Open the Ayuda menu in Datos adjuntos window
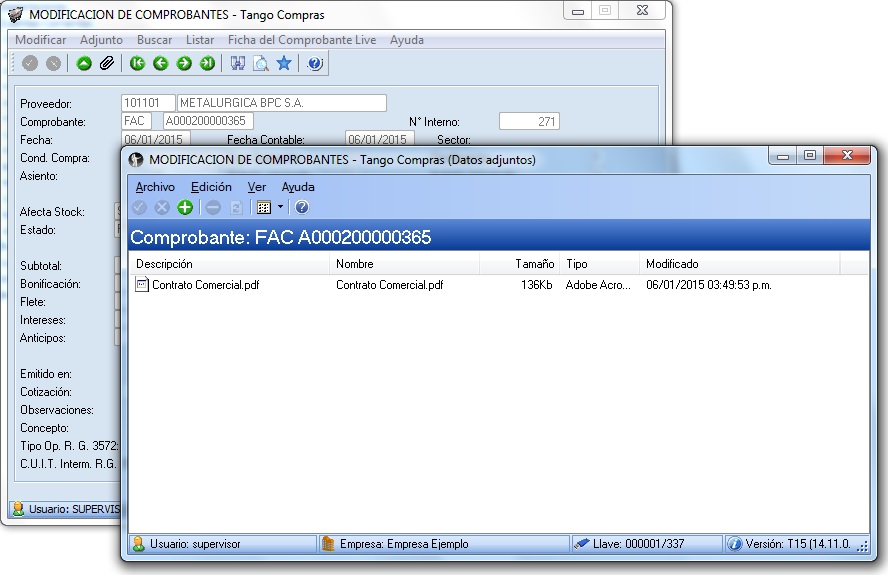Viewport: 888px width, 575px height. coord(298,187)
